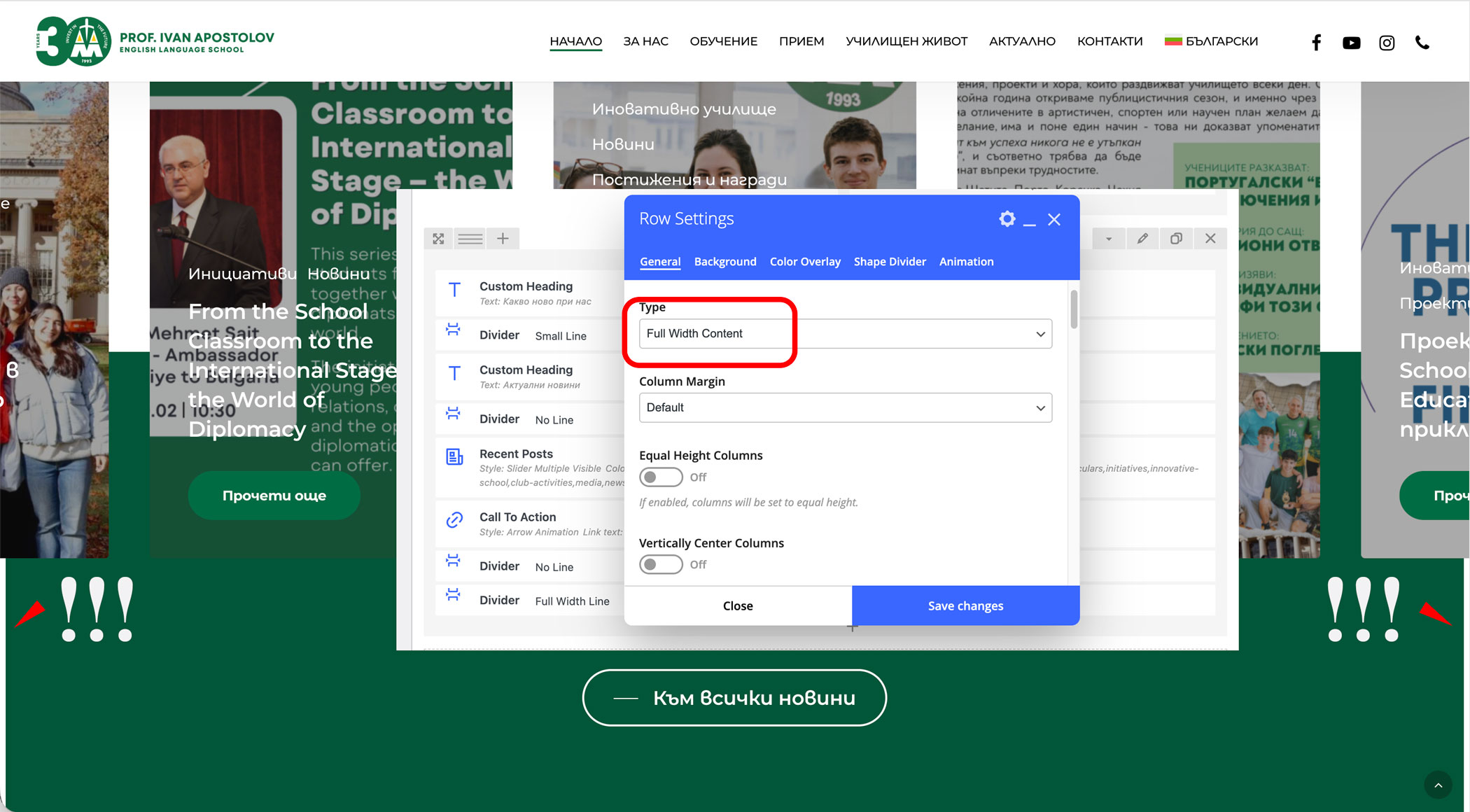The height and width of the screenshot is (812, 1470).
Task: Open the YouTube icon in header
Action: (x=1351, y=43)
